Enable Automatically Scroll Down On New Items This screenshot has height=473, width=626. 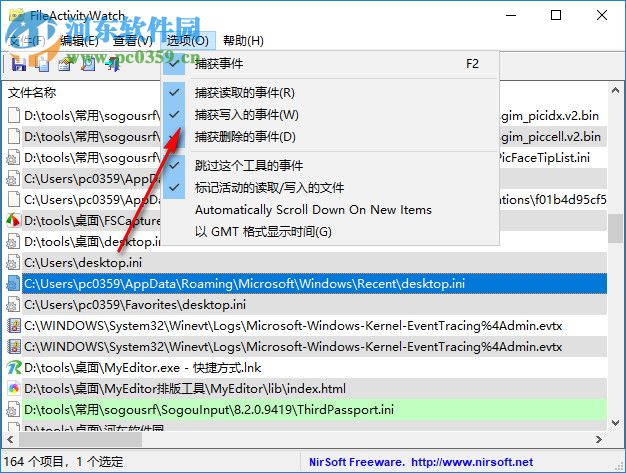click(x=331, y=210)
